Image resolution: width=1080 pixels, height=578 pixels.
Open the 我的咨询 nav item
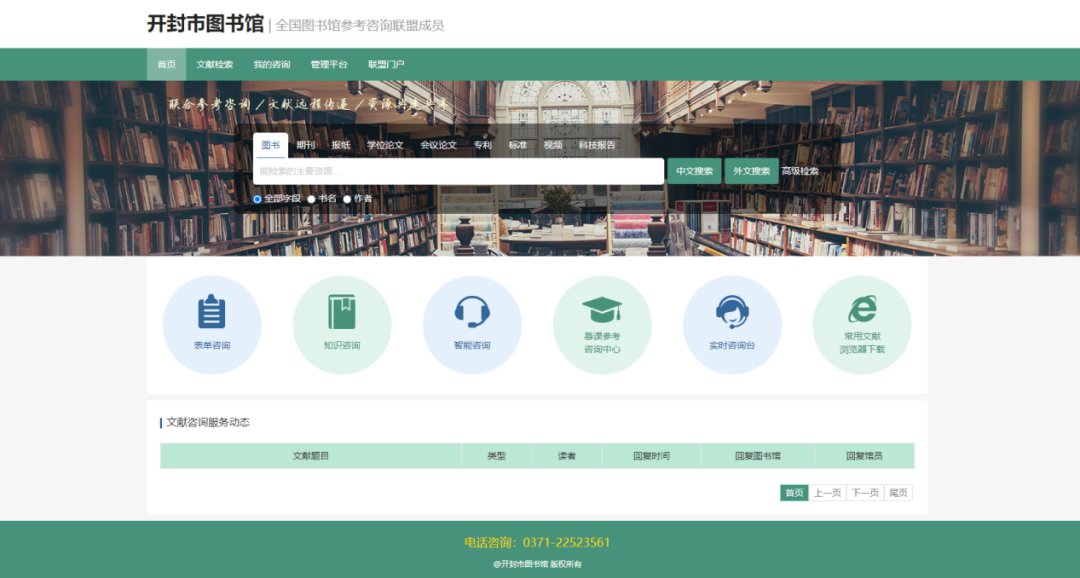coord(271,64)
